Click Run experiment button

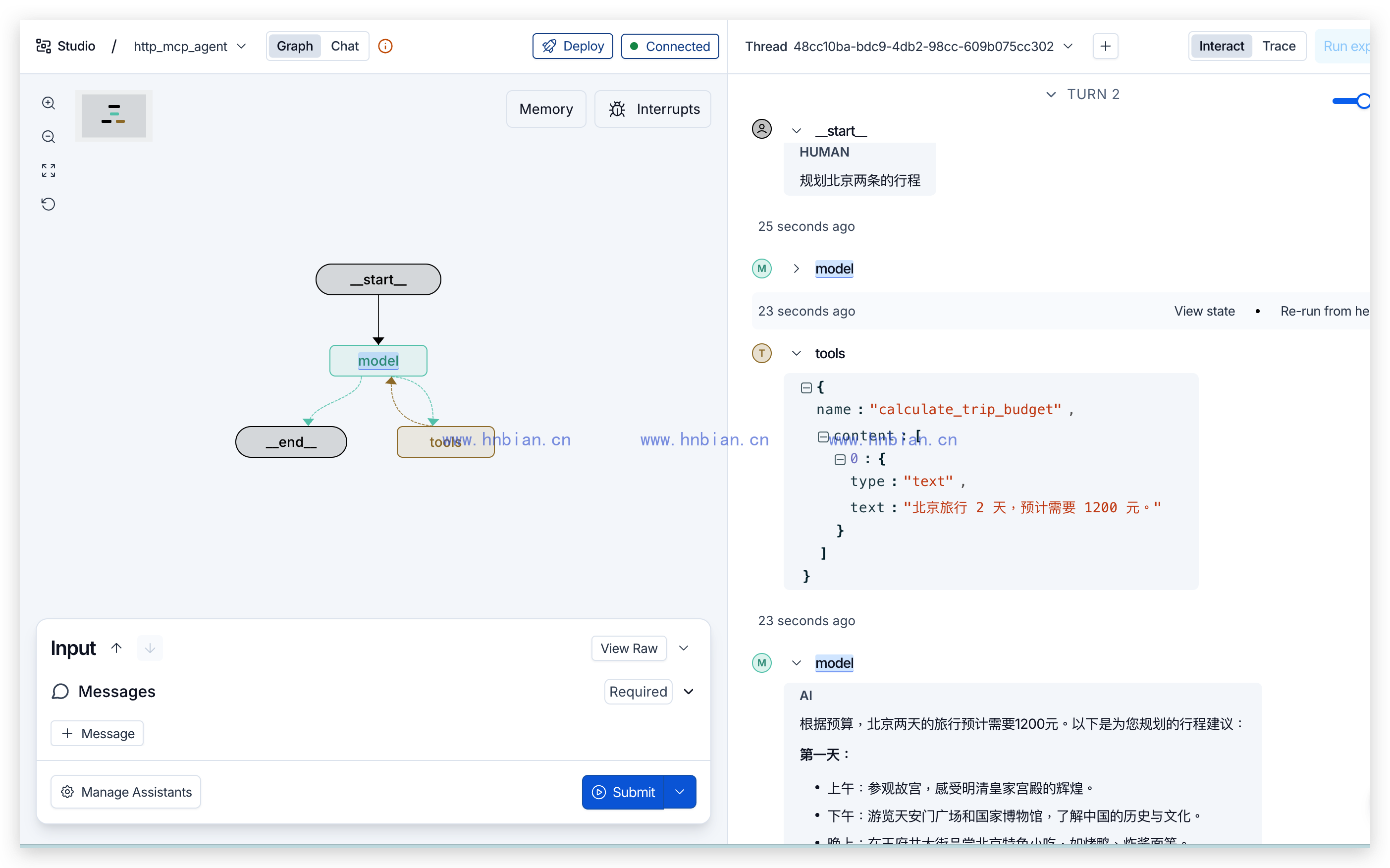click(1343, 46)
